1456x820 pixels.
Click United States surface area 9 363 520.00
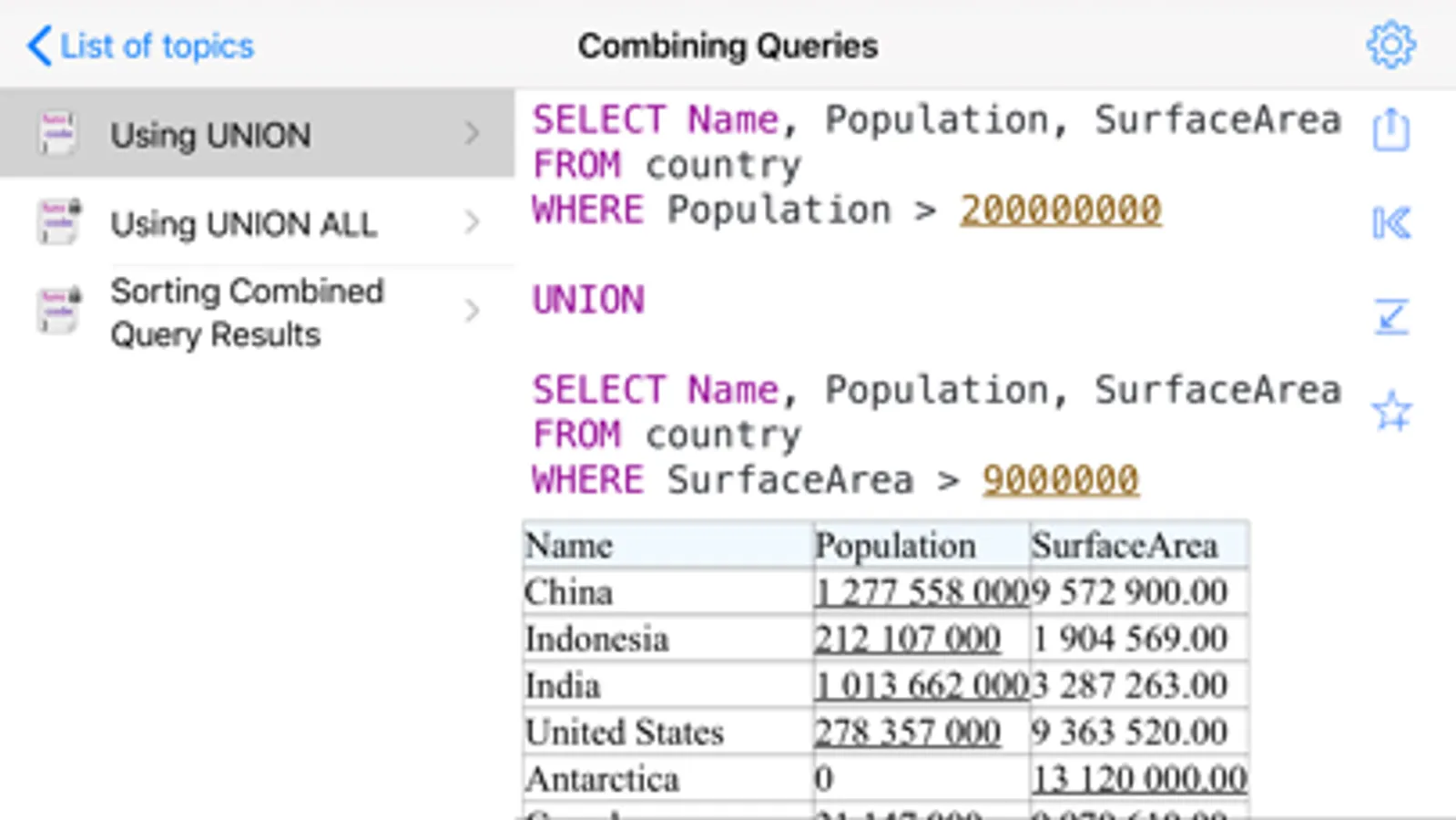(1130, 732)
